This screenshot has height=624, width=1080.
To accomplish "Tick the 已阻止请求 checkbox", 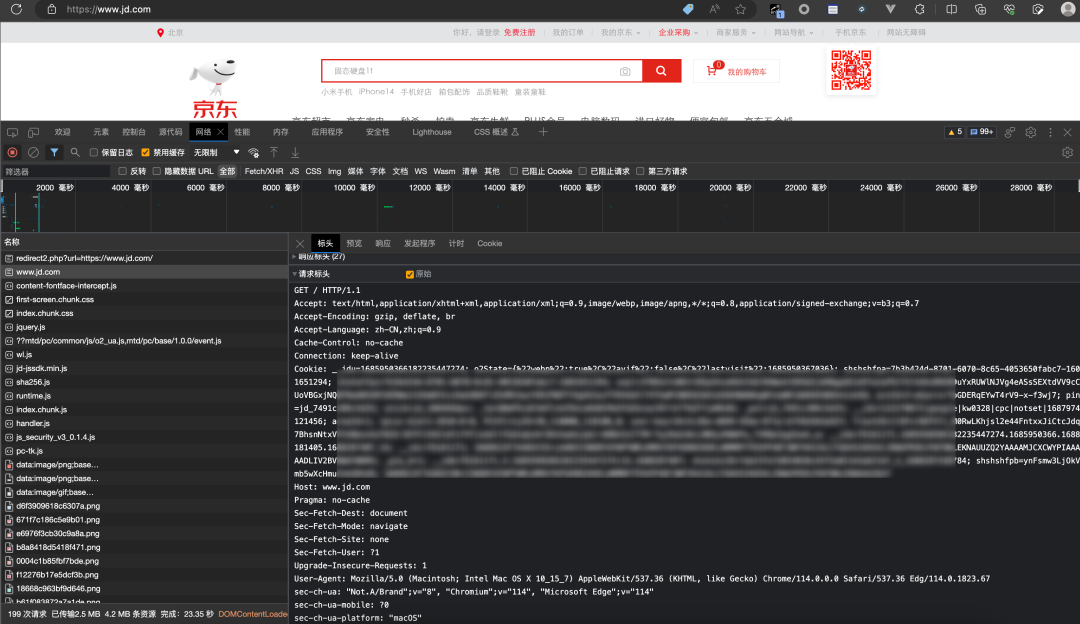I will (583, 171).
